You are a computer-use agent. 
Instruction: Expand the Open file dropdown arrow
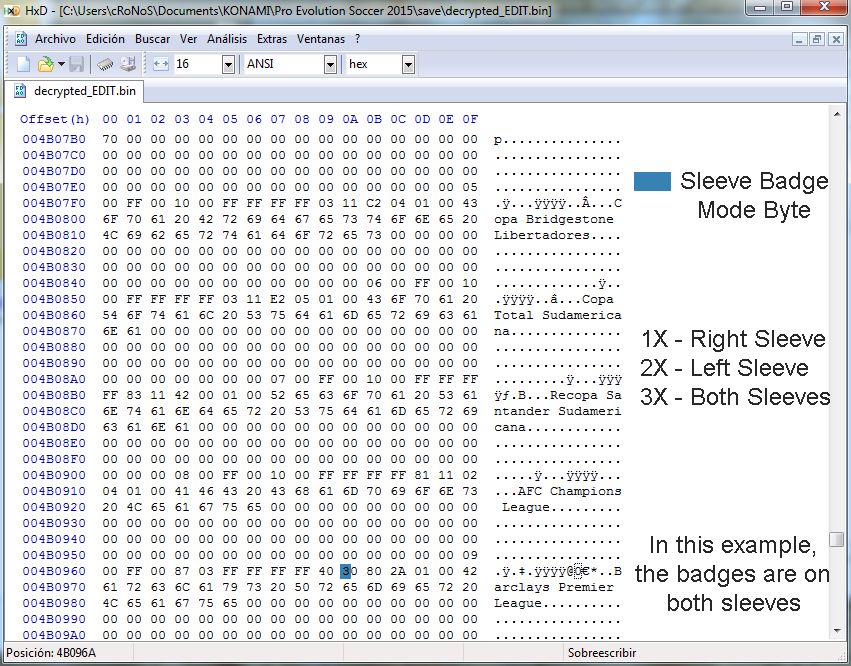[60, 64]
